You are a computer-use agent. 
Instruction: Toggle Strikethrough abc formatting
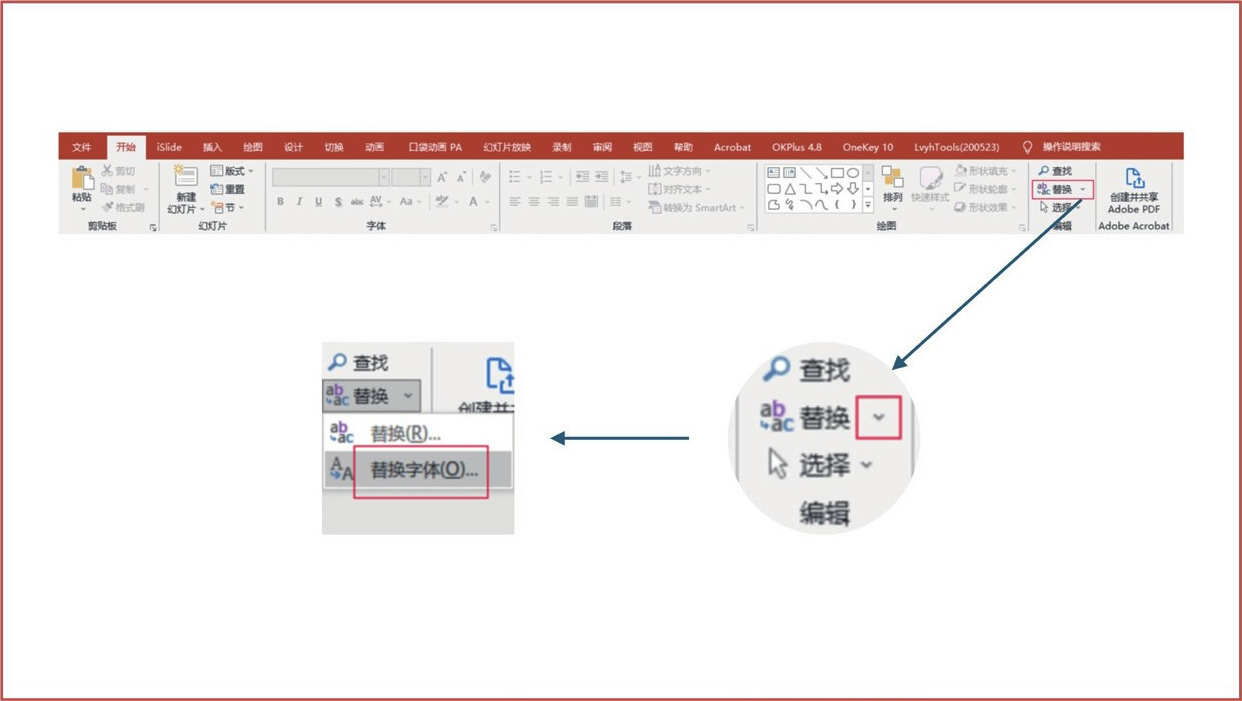tap(357, 202)
